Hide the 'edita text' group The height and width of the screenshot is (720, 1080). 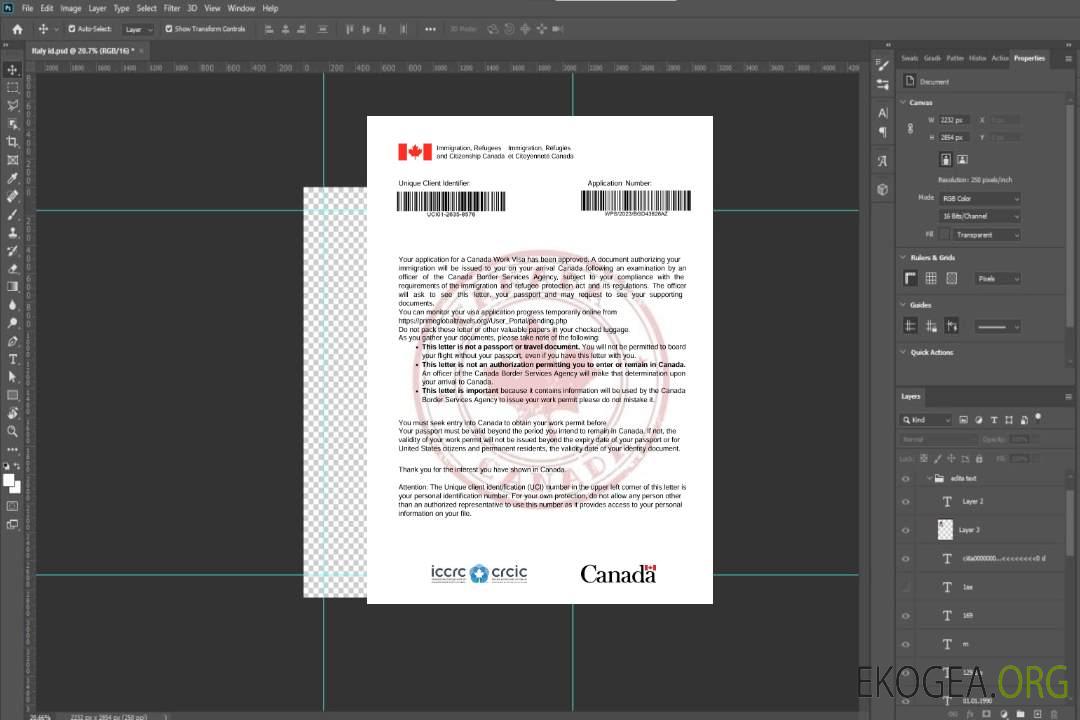coord(906,479)
